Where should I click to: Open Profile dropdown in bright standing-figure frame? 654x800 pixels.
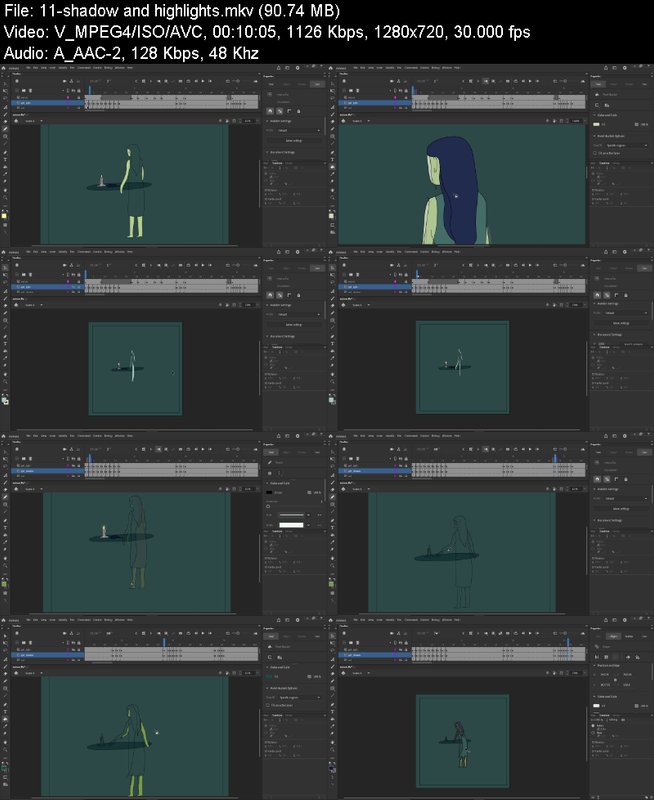(299, 131)
